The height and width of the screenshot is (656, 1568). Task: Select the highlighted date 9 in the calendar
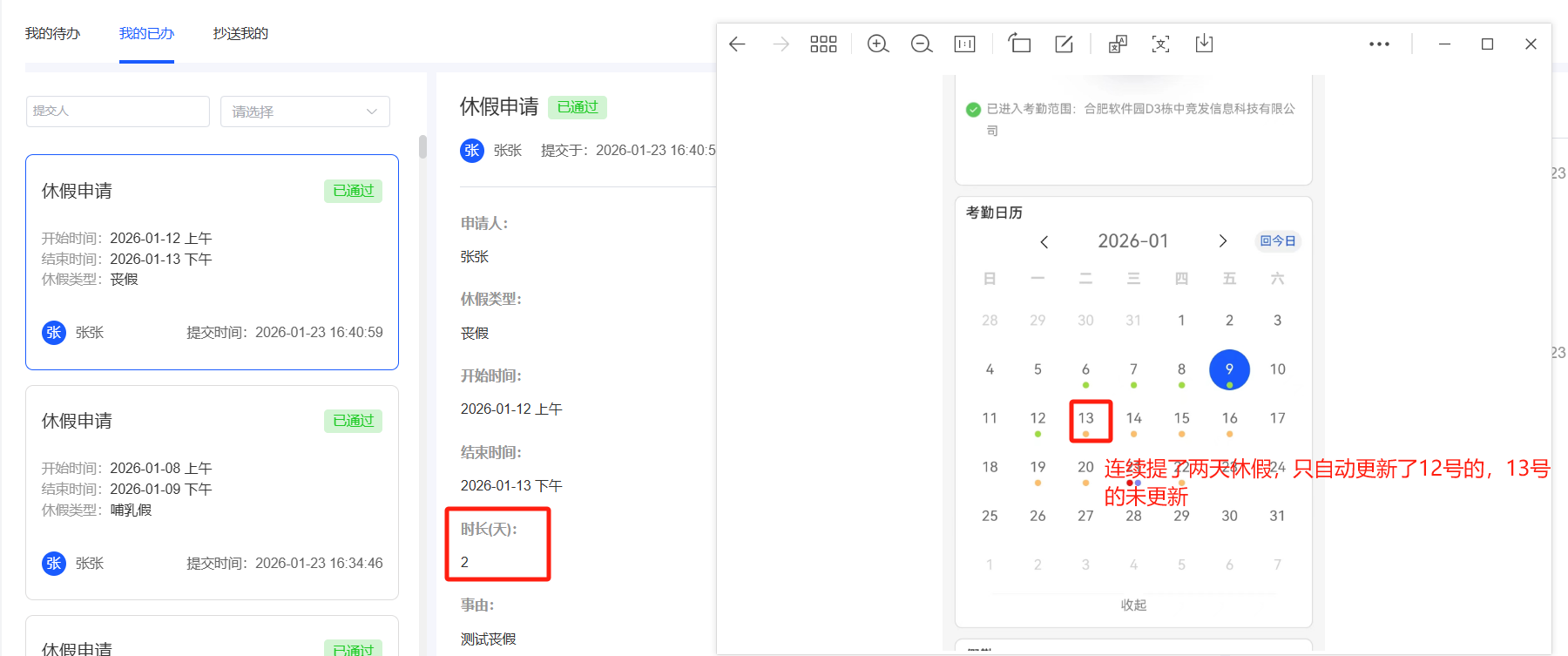point(1229,369)
